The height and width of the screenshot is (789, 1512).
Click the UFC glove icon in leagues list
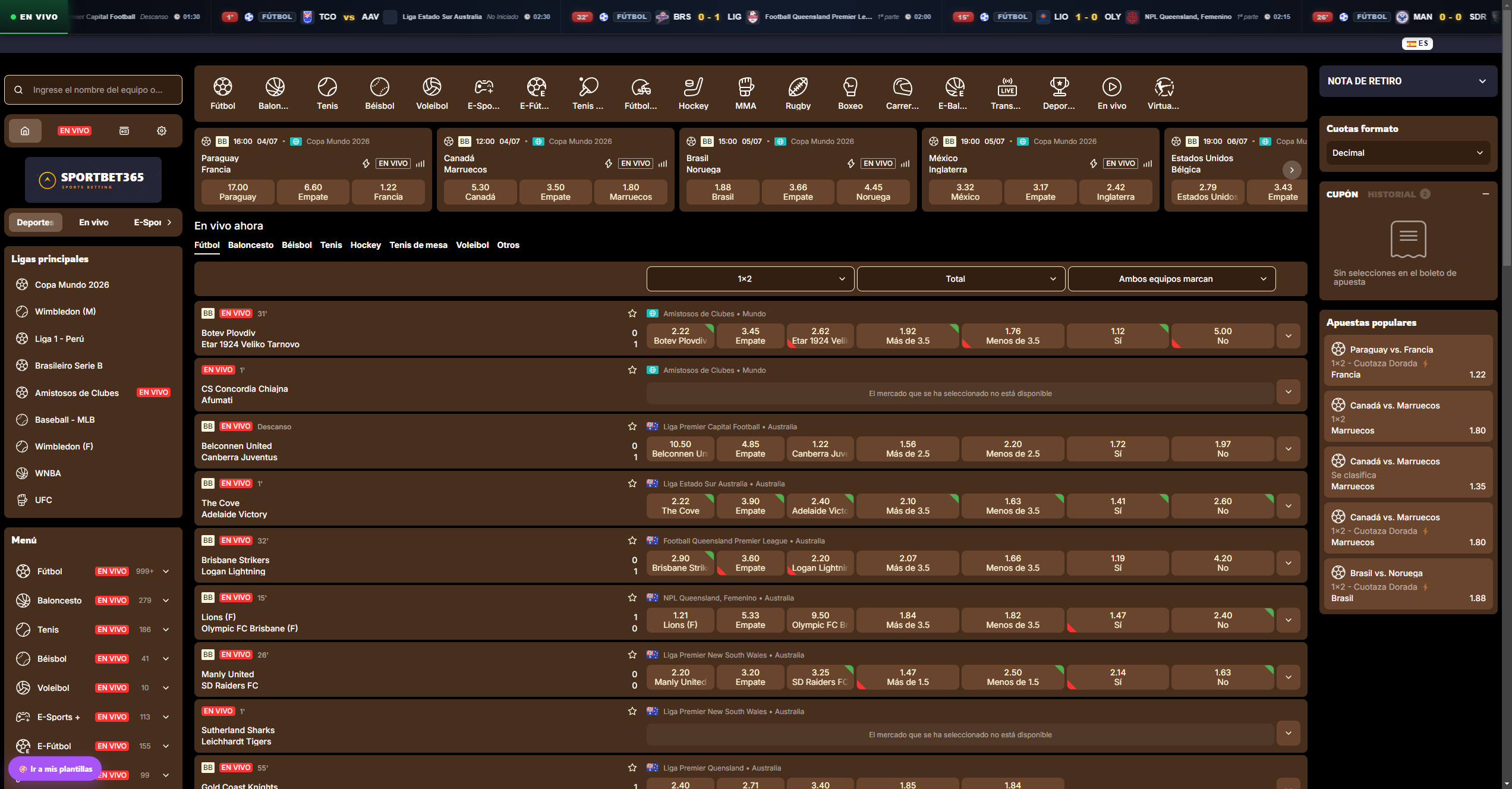coord(22,500)
